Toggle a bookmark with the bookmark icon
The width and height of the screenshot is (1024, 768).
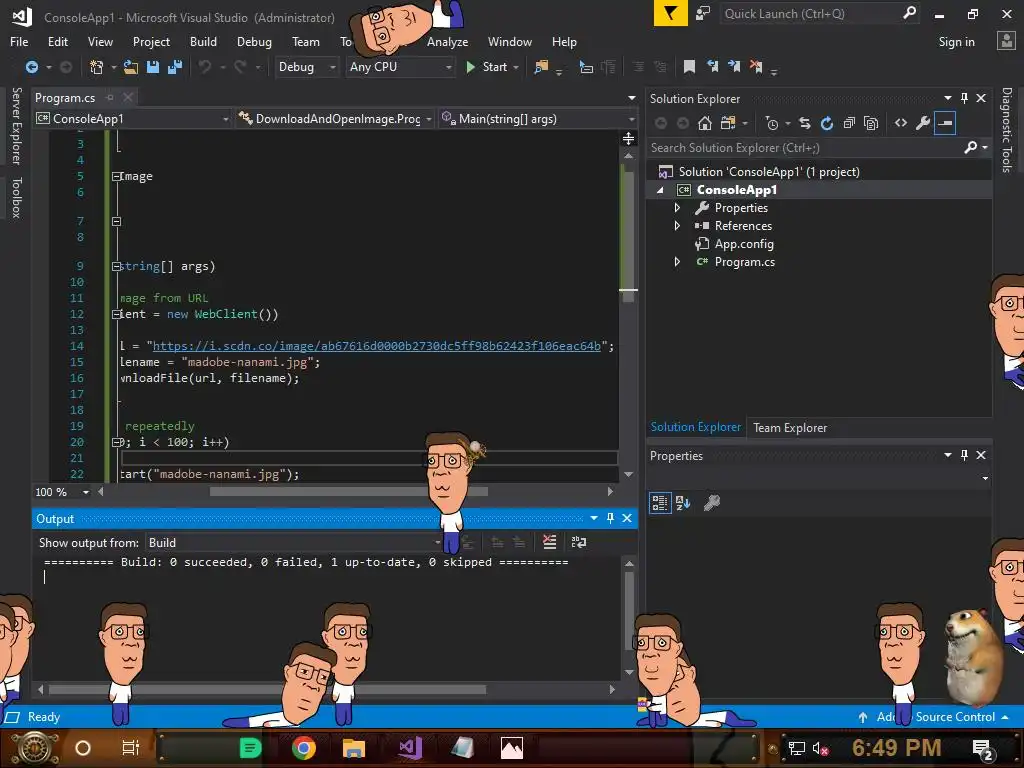coord(689,67)
